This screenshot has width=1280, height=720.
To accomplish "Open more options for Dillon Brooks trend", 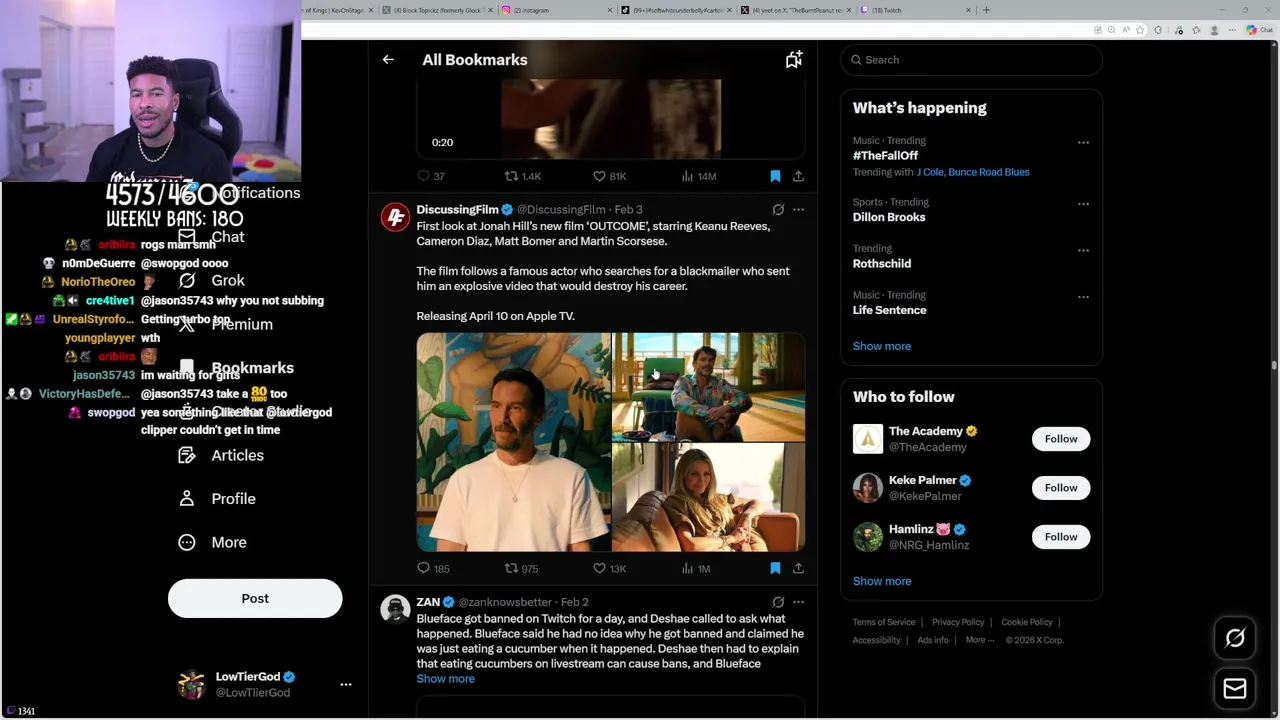I will (1083, 203).
